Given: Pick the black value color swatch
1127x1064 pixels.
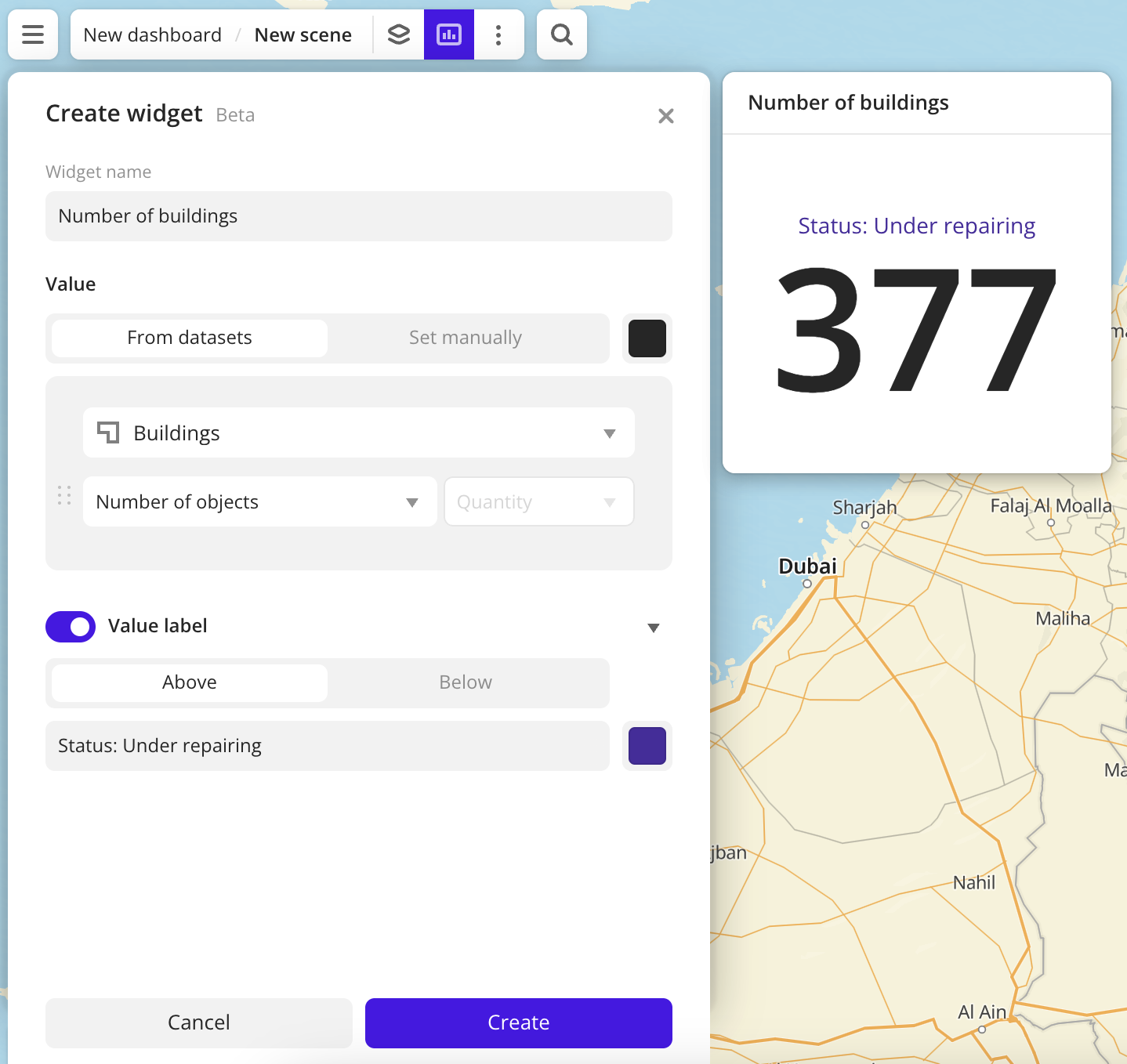Looking at the screenshot, I should pos(647,338).
